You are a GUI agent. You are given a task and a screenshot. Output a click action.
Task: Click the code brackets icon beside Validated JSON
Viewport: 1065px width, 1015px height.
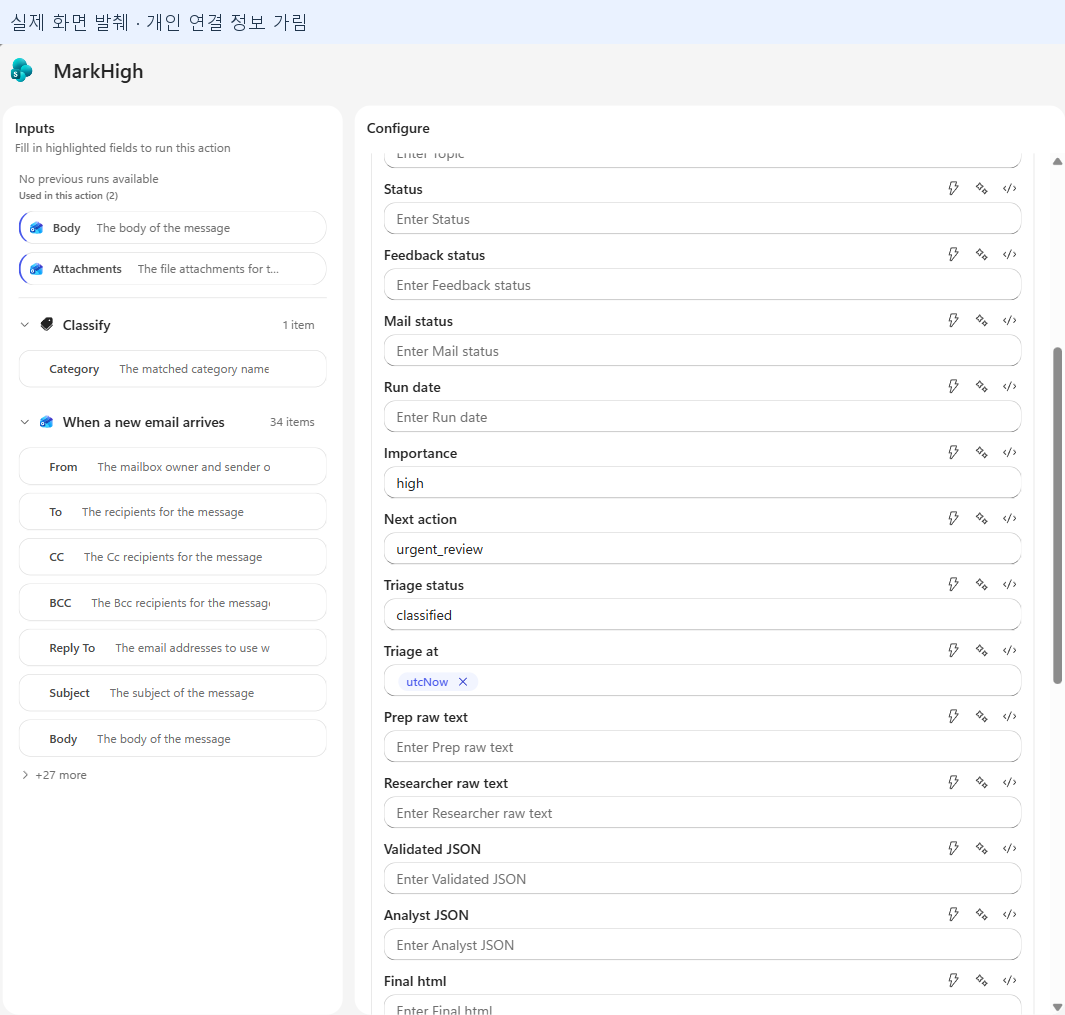click(1009, 848)
